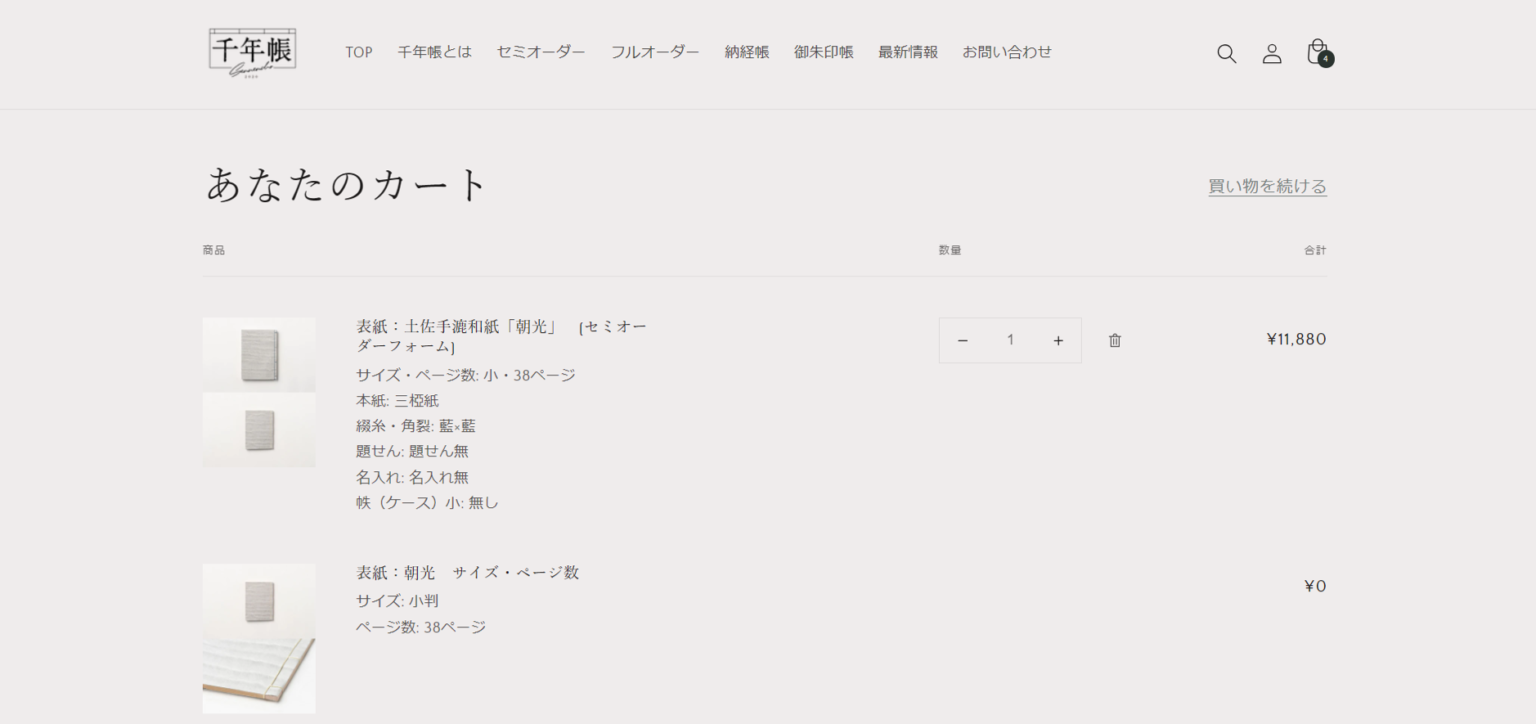Delete the 朝光 item with trash icon
The width and height of the screenshot is (1536, 724).
pyautogui.click(x=1115, y=341)
